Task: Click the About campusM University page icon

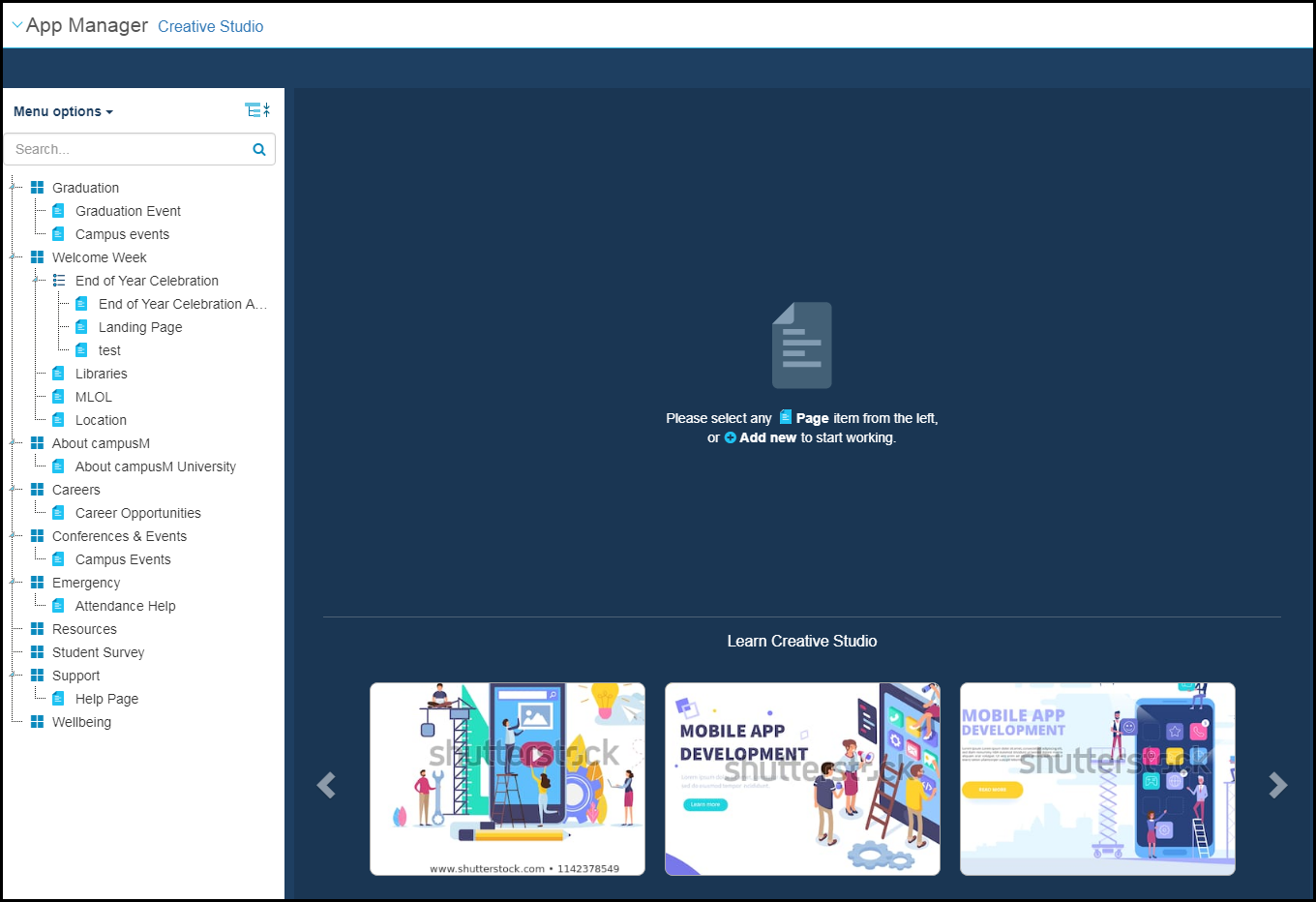Action: coord(58,466)
